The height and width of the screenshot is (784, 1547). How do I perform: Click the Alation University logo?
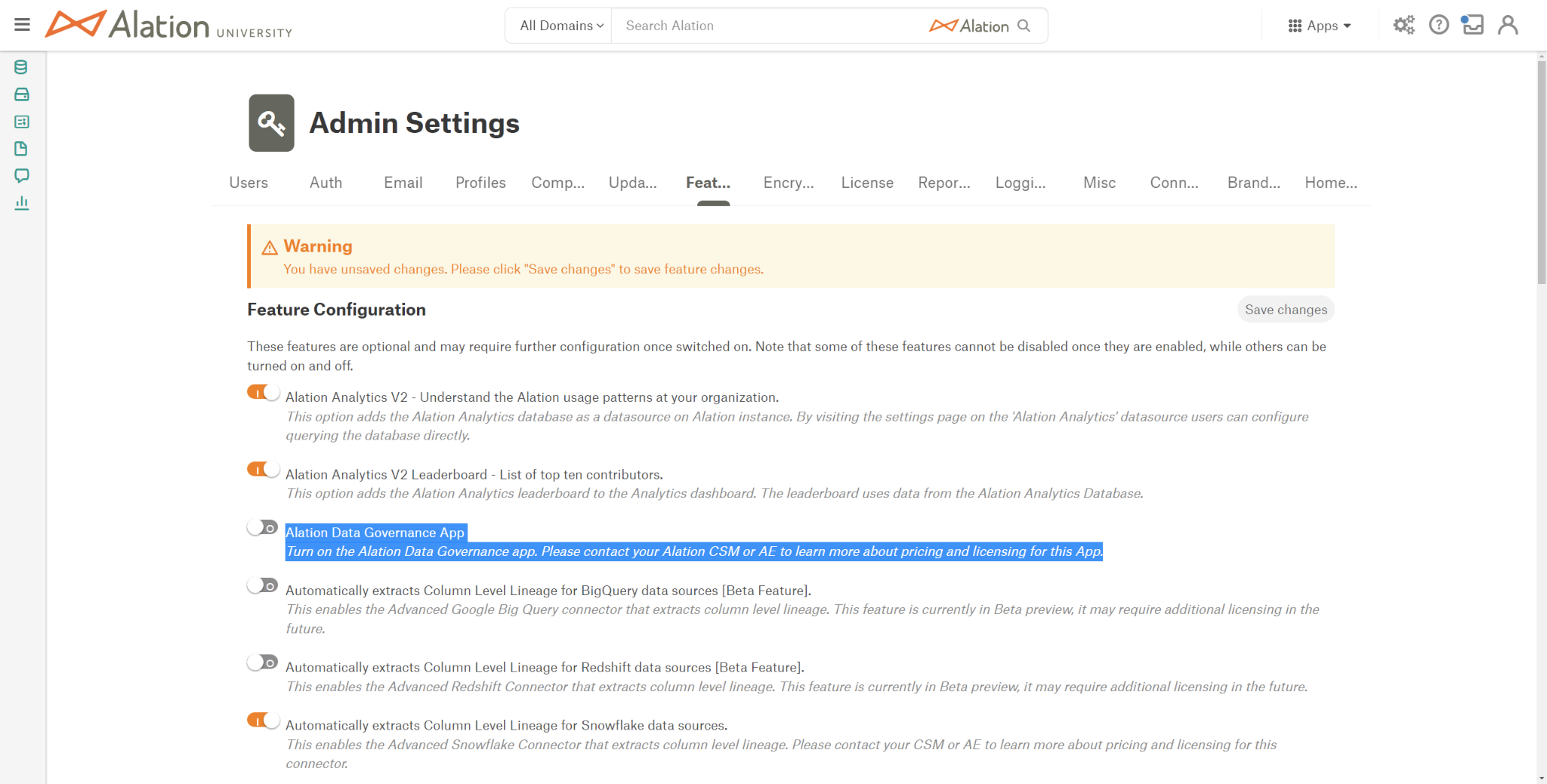point(168,25)
